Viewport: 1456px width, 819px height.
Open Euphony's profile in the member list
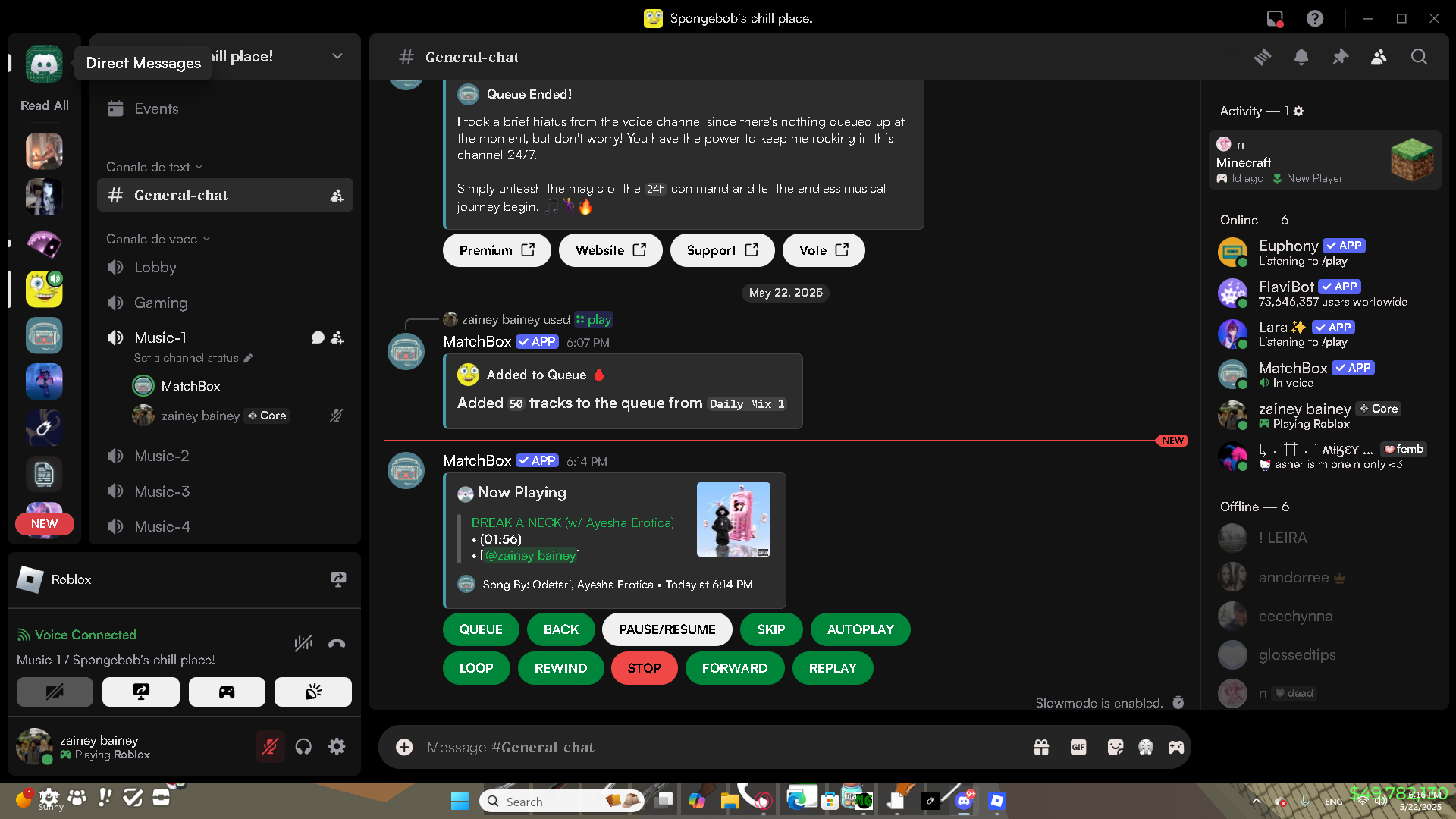(x=1324, y=253)
